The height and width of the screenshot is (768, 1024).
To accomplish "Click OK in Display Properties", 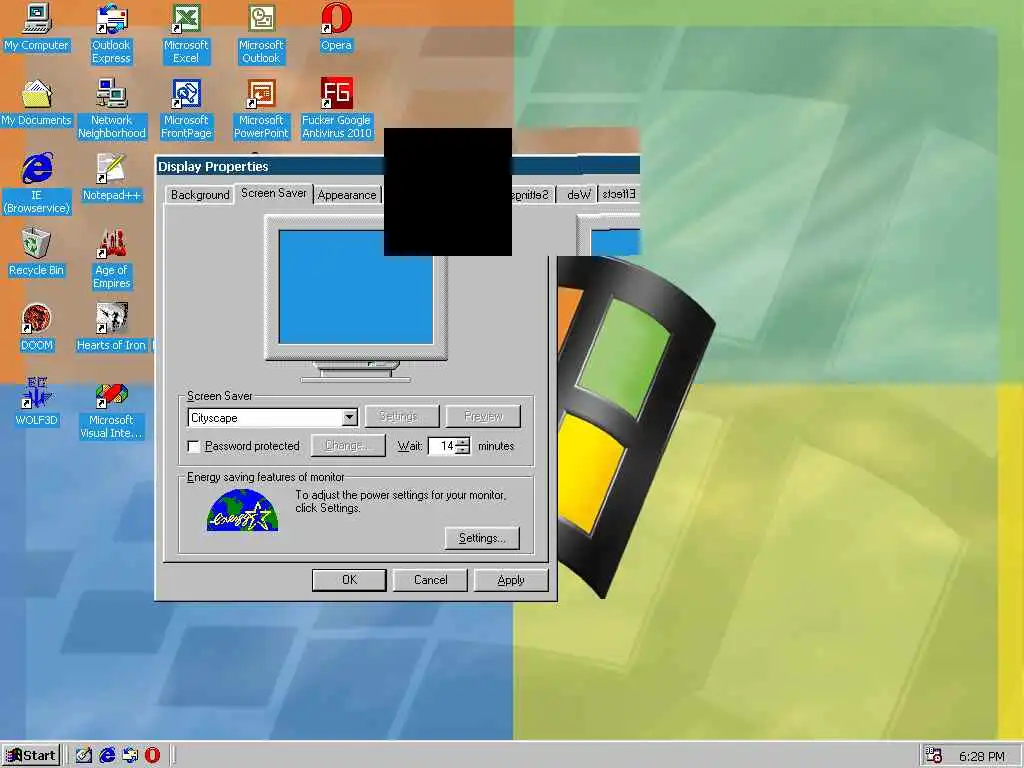I will pos(349,580).
